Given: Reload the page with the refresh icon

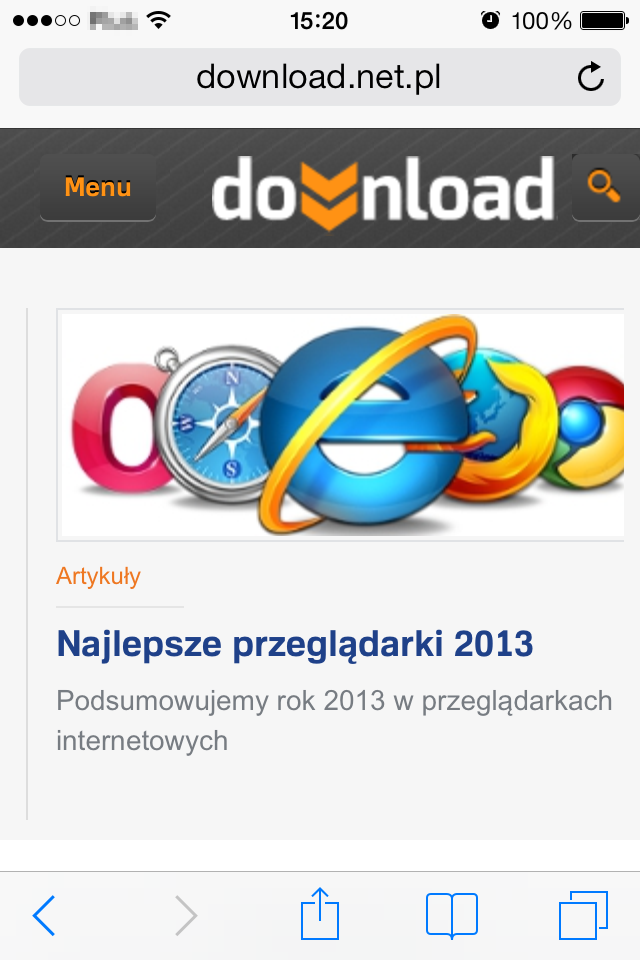Looking at the screenshot, I should click(x=591, y=77).
